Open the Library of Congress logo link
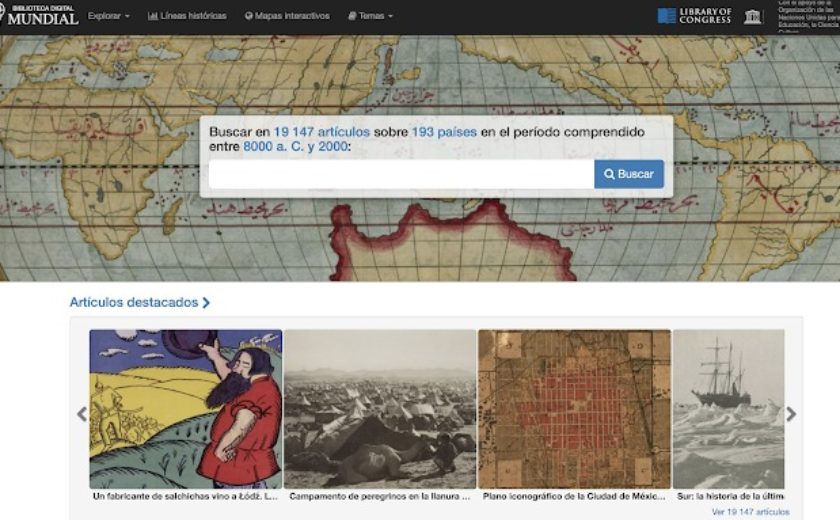This screenshot has width=840, height=520. pyautogui.click(x=694, y=16)
